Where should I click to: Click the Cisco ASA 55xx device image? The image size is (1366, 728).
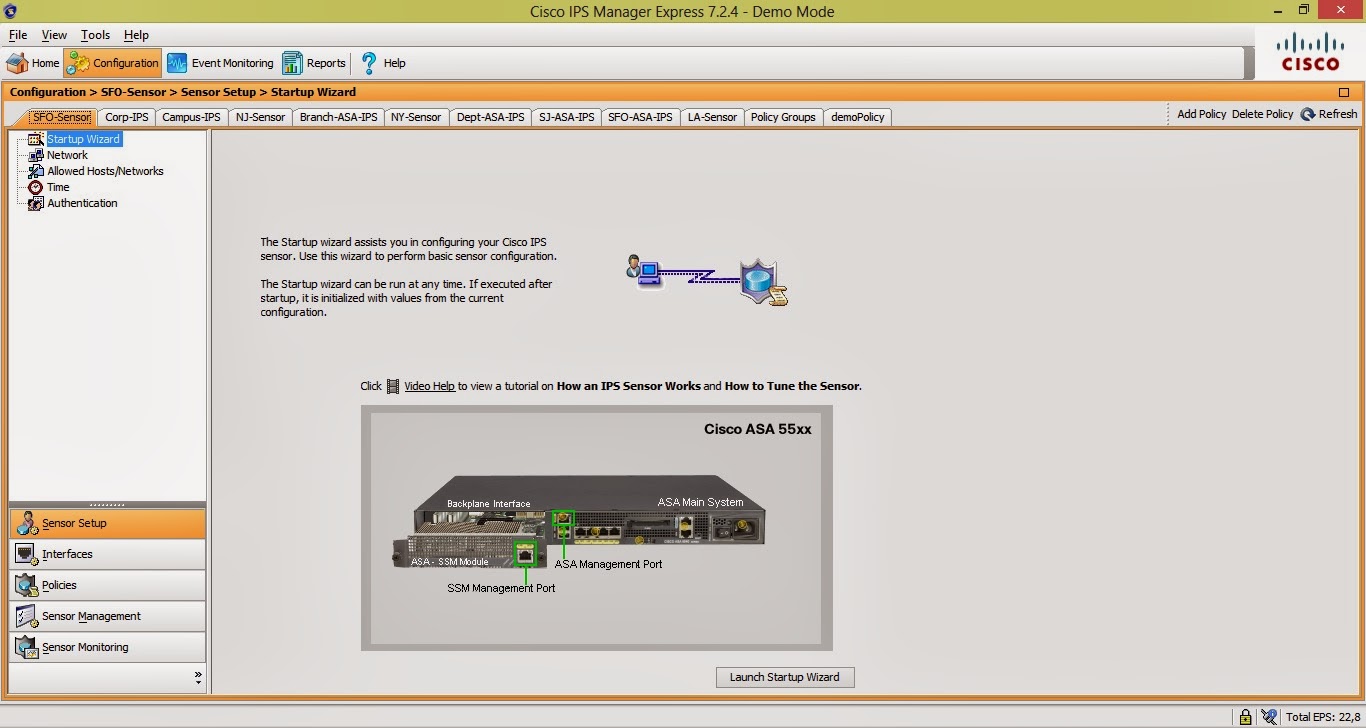pos(596,528)
